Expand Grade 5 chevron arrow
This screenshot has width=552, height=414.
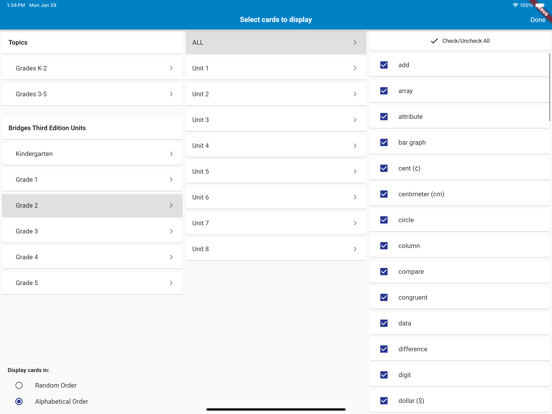[171, 283]
